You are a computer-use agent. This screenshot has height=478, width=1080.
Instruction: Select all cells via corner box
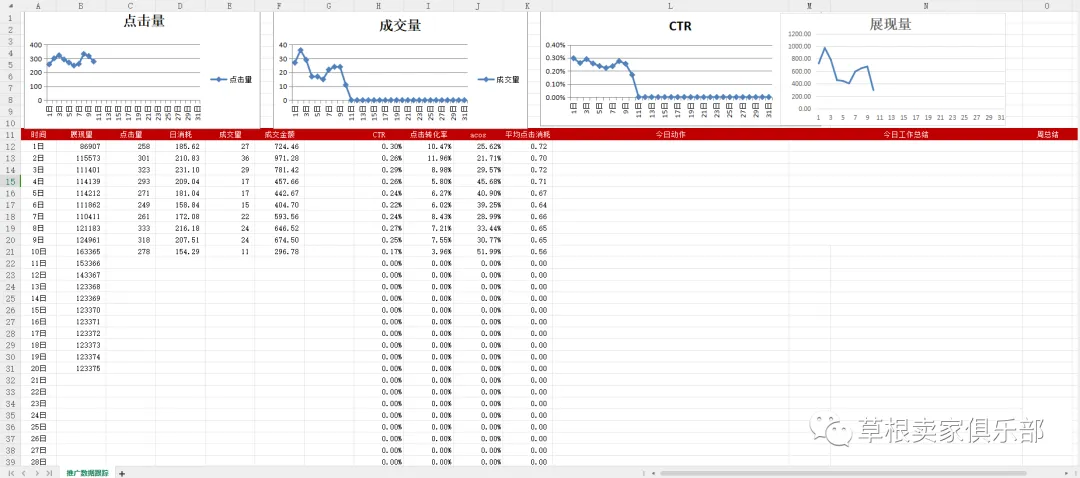point(10,6)
